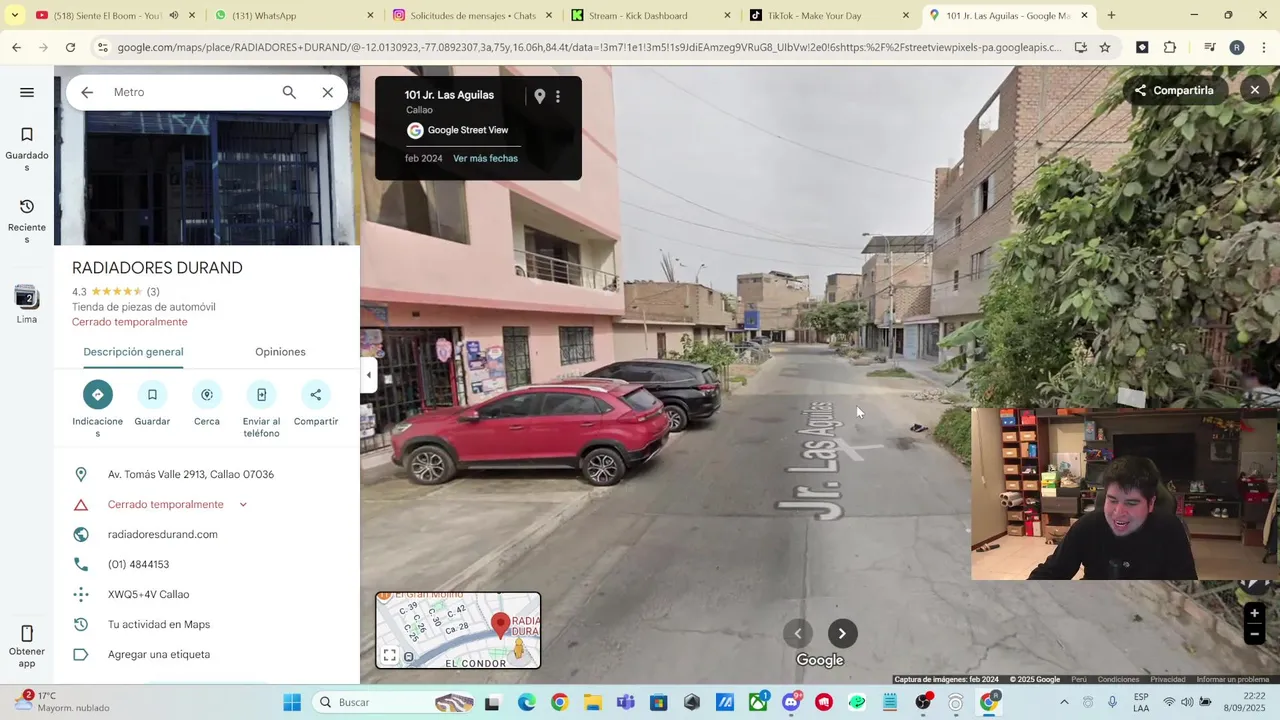The width and height of the screenshot is (1280, 720).
Task: Switch to Opiniones tab
Action: (x=280, y=352)
